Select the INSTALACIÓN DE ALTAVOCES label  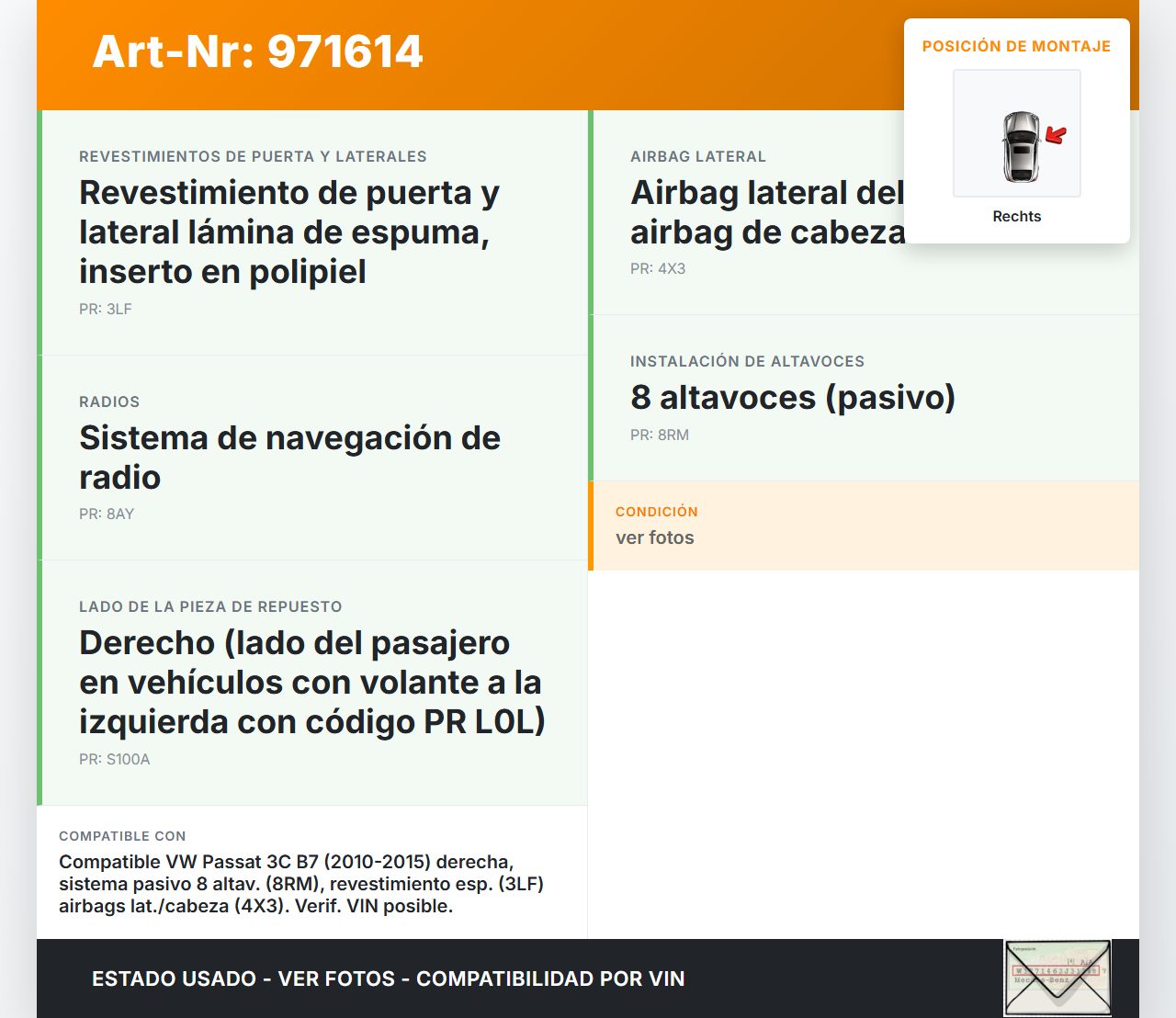747,361
